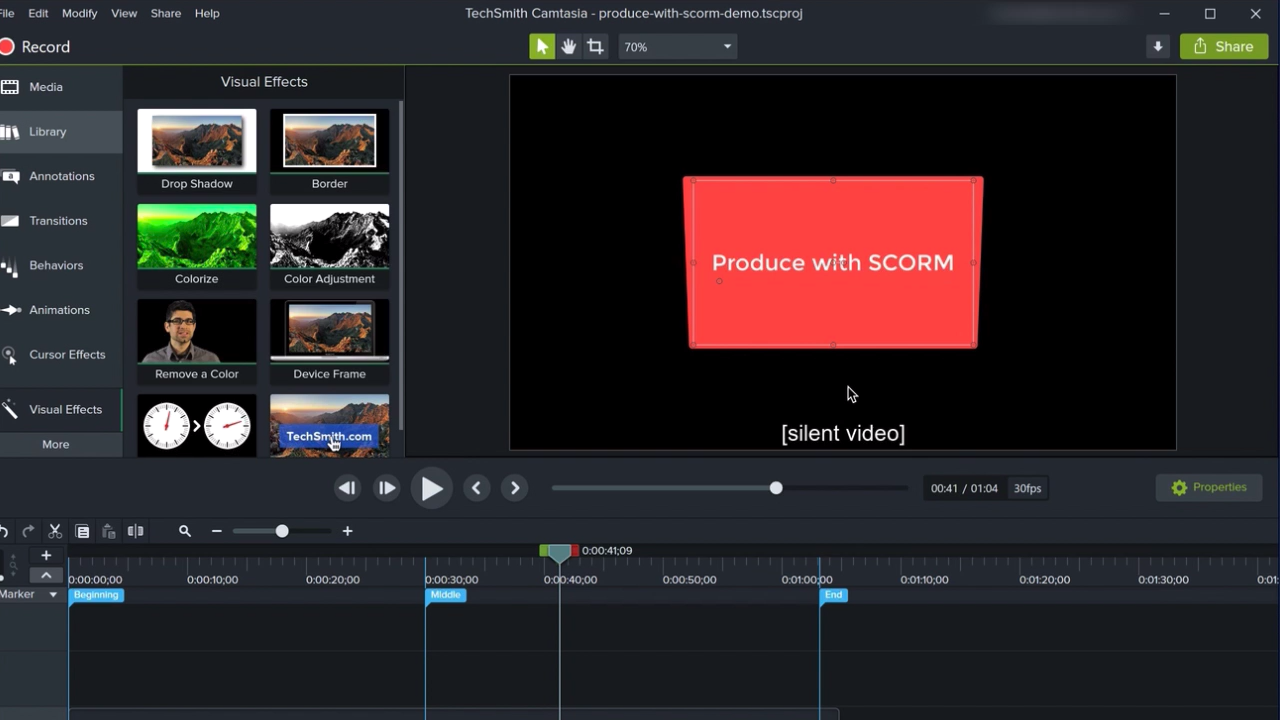
Task: Open the Behaviors tab
Action: [x=61, y=265]
